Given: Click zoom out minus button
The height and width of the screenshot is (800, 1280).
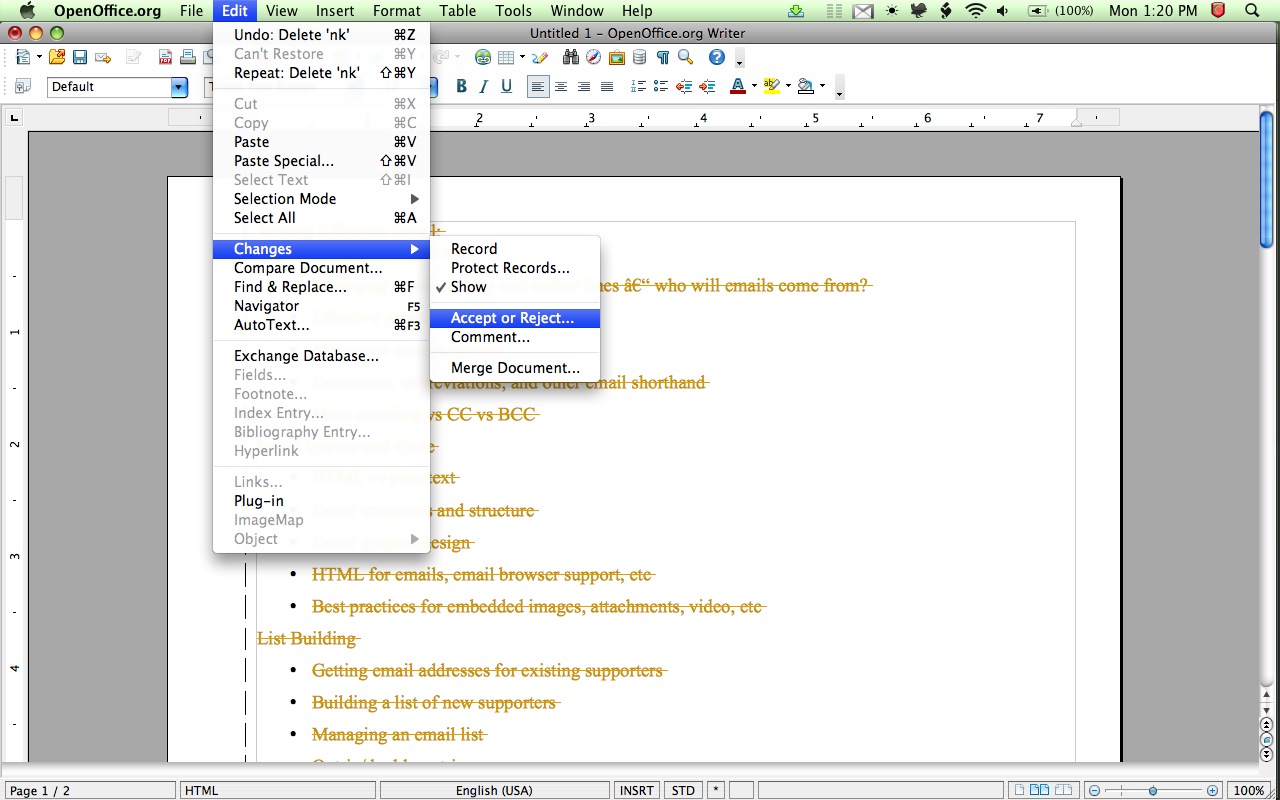Looking at the screenshot, I should 1093,790.
